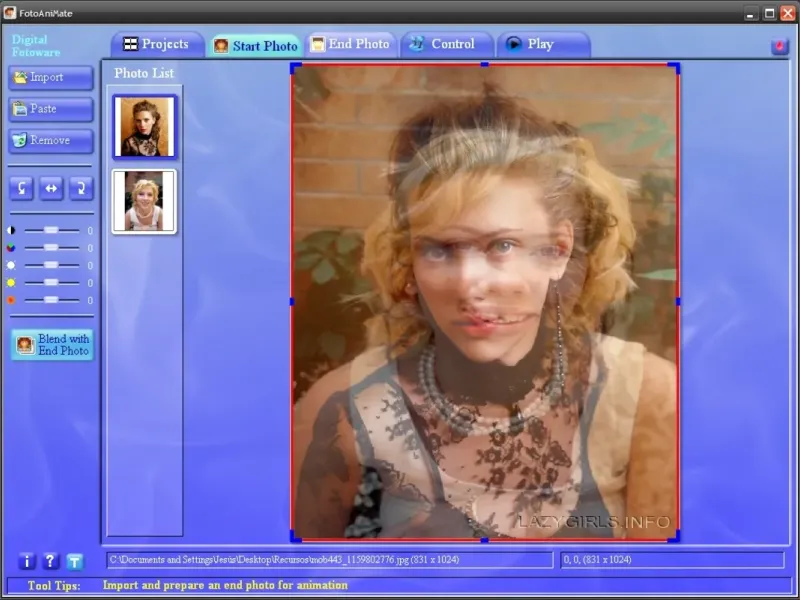Open the help question mark icon
The width and height of the screenshot is (800, 600).
[50, 561]
